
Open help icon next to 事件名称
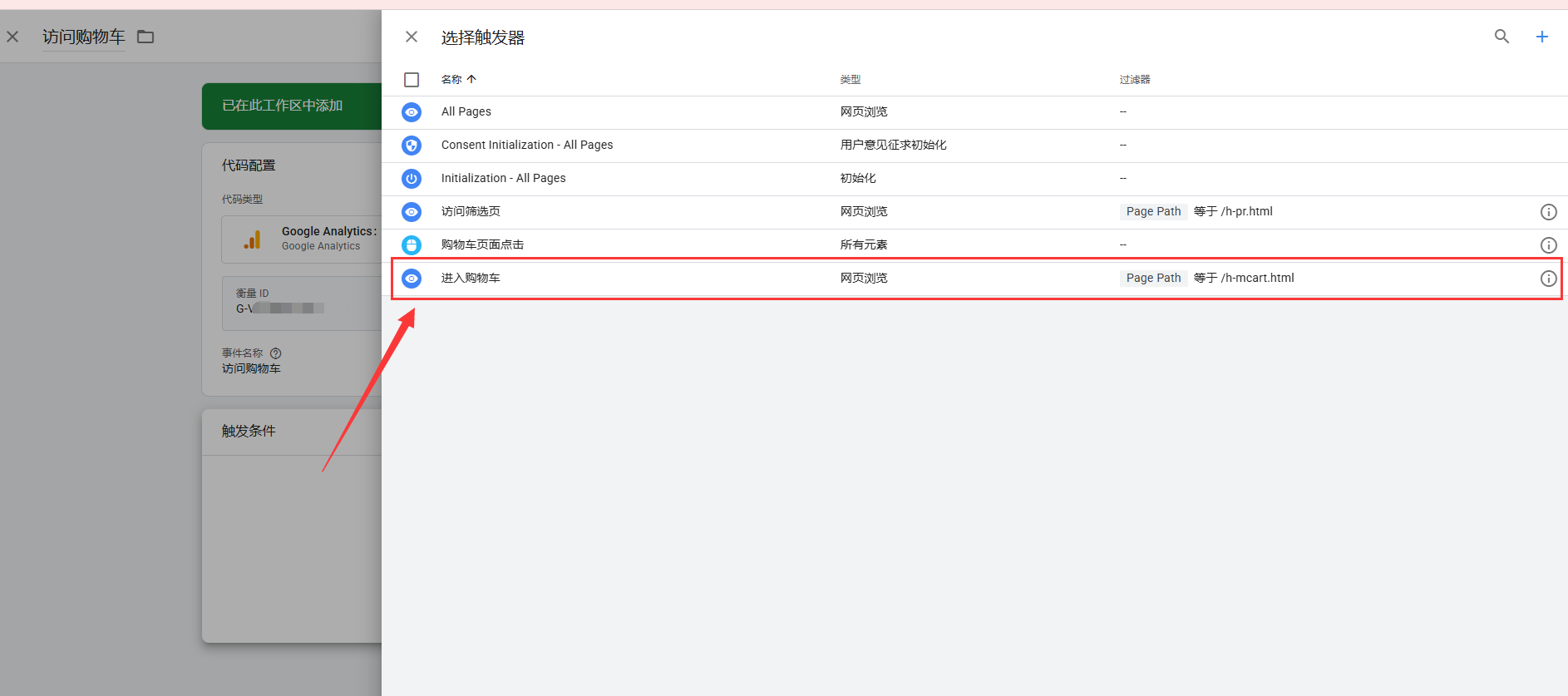[x=276, y=353]
